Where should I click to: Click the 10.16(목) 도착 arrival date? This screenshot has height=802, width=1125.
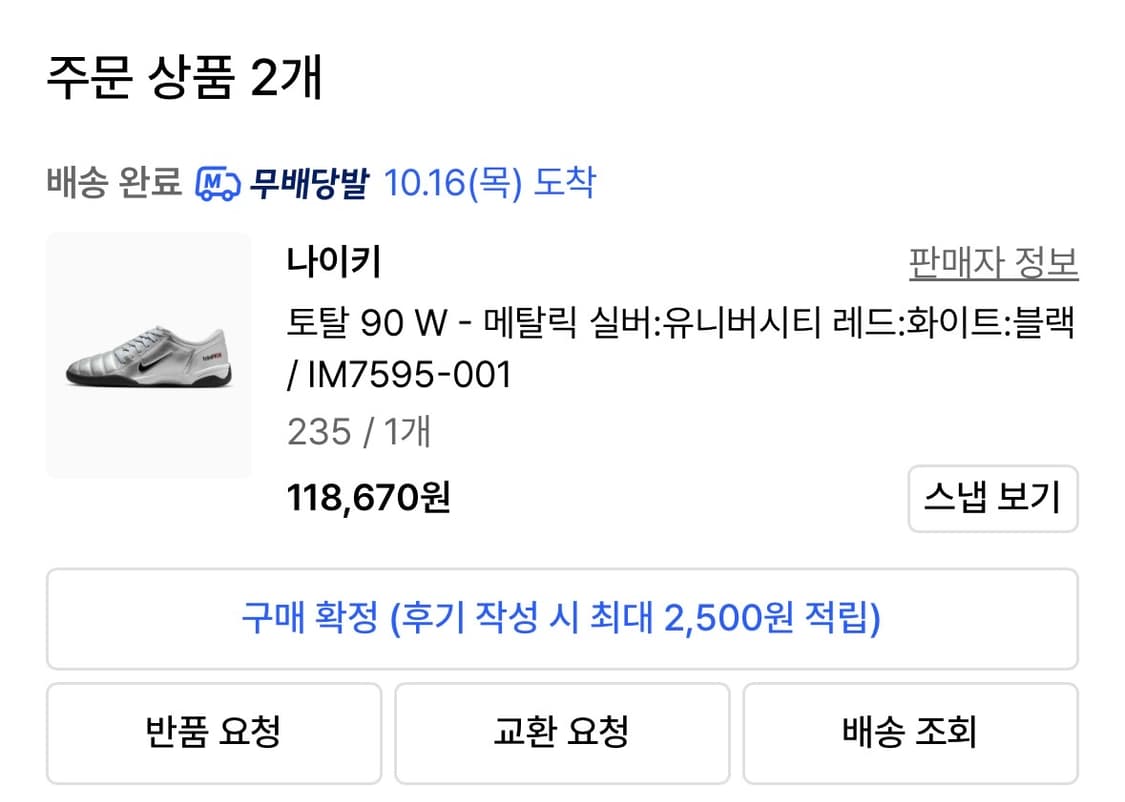[489, 184]
